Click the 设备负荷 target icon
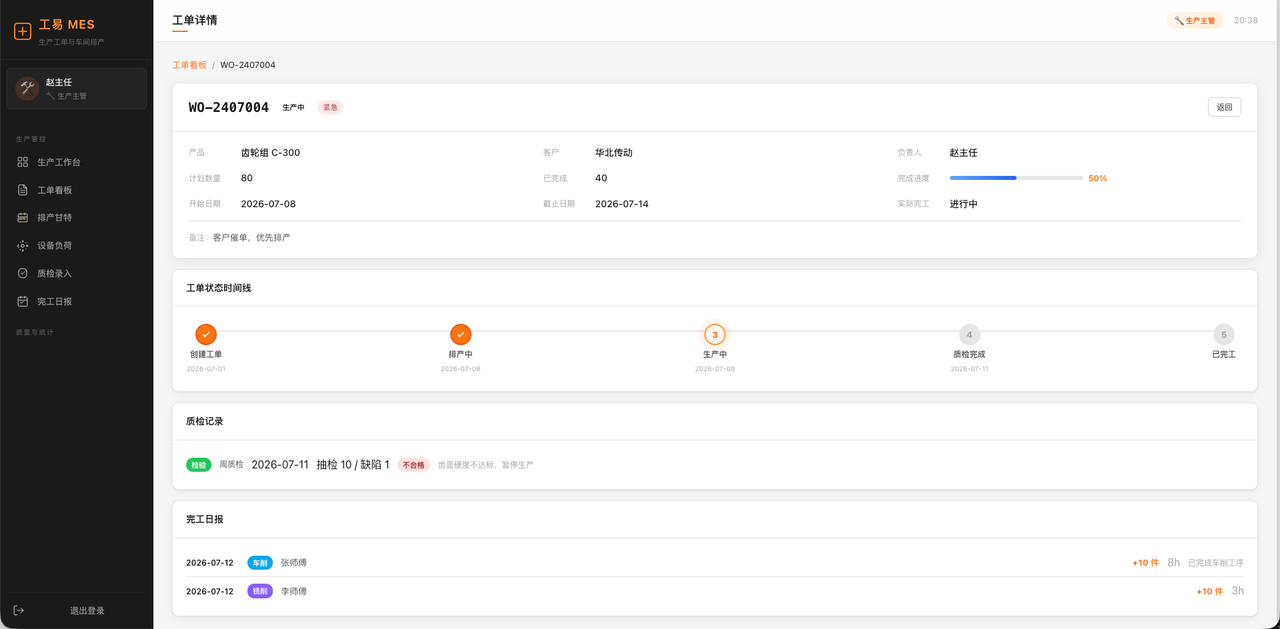 (x=23, y=245)
